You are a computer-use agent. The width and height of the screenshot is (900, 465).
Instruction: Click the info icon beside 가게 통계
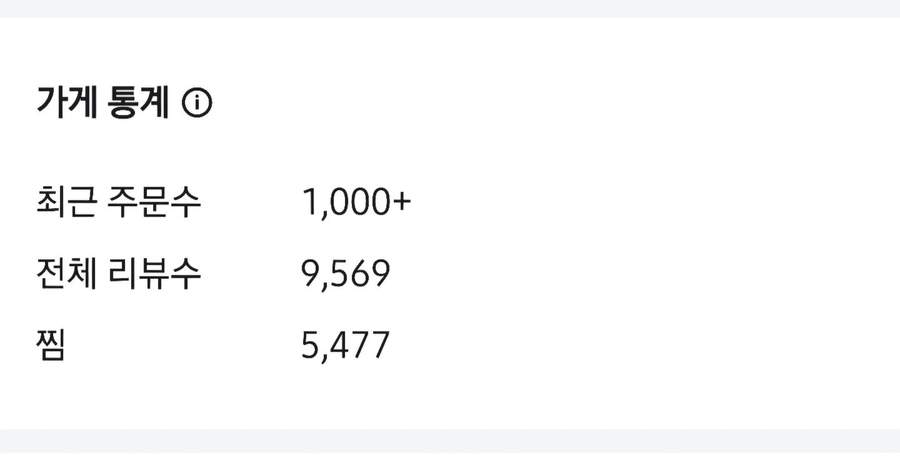[198, 102]
